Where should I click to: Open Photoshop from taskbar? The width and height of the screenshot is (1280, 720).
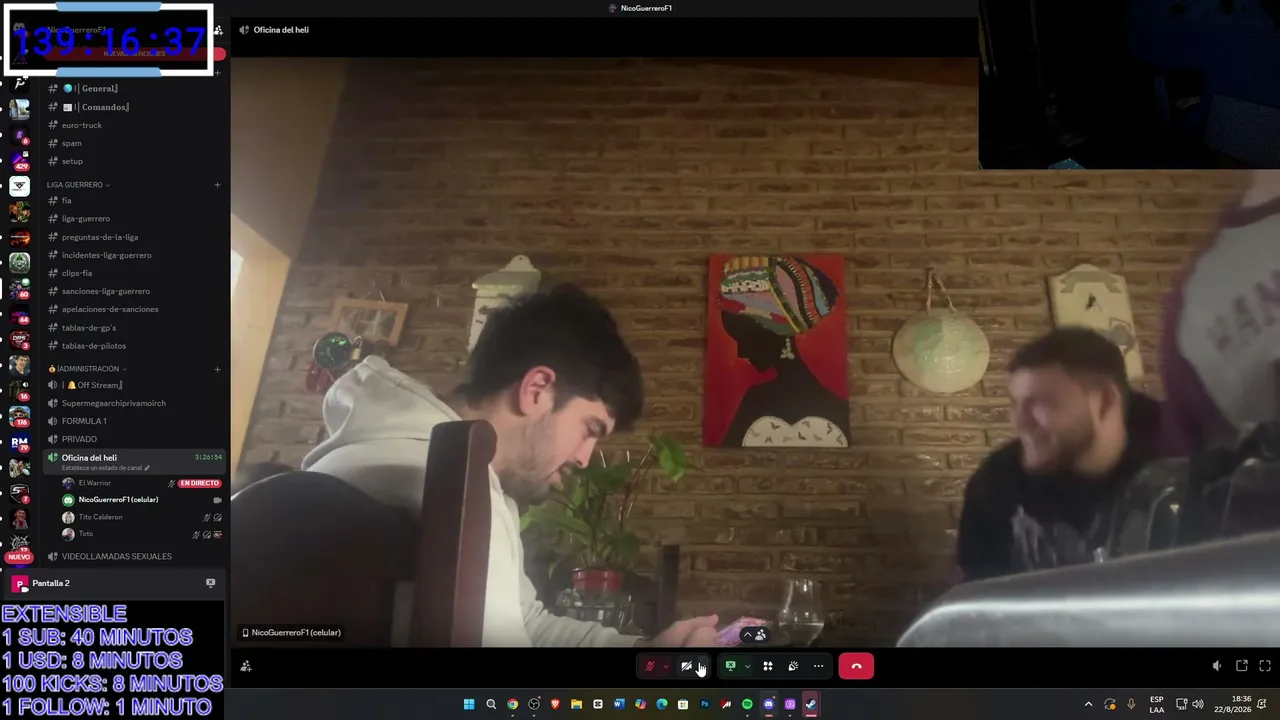point(704,704)
